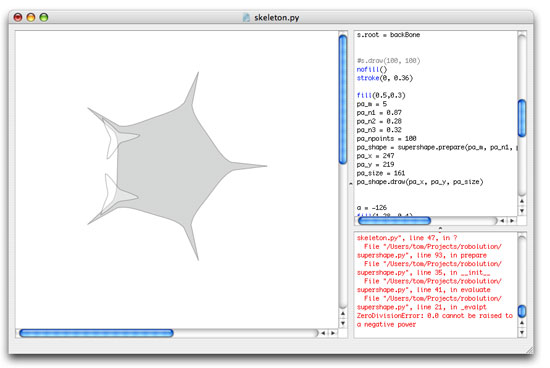The width and height of the screenshot is (550, 368).
Task: Zoom the window with the green button
Action: [44, 17]
